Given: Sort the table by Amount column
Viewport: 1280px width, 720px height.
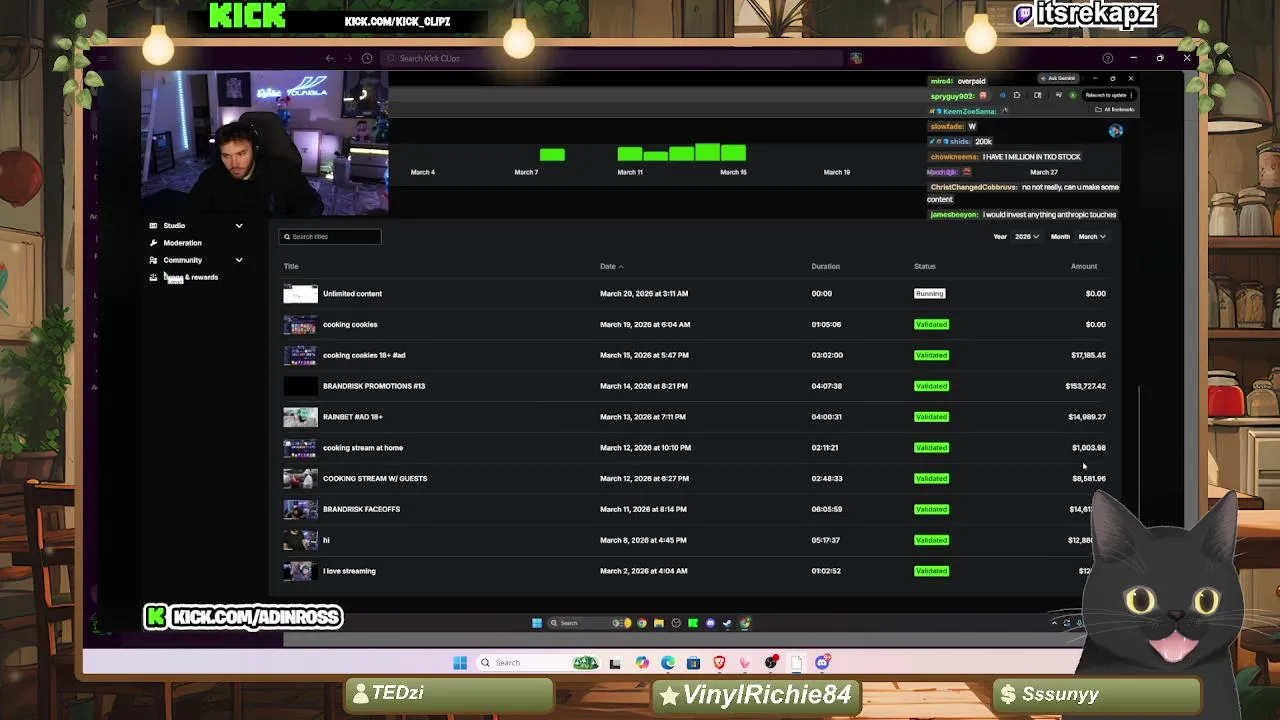Looking at the screenshot, I should [x=1084, y=266].
